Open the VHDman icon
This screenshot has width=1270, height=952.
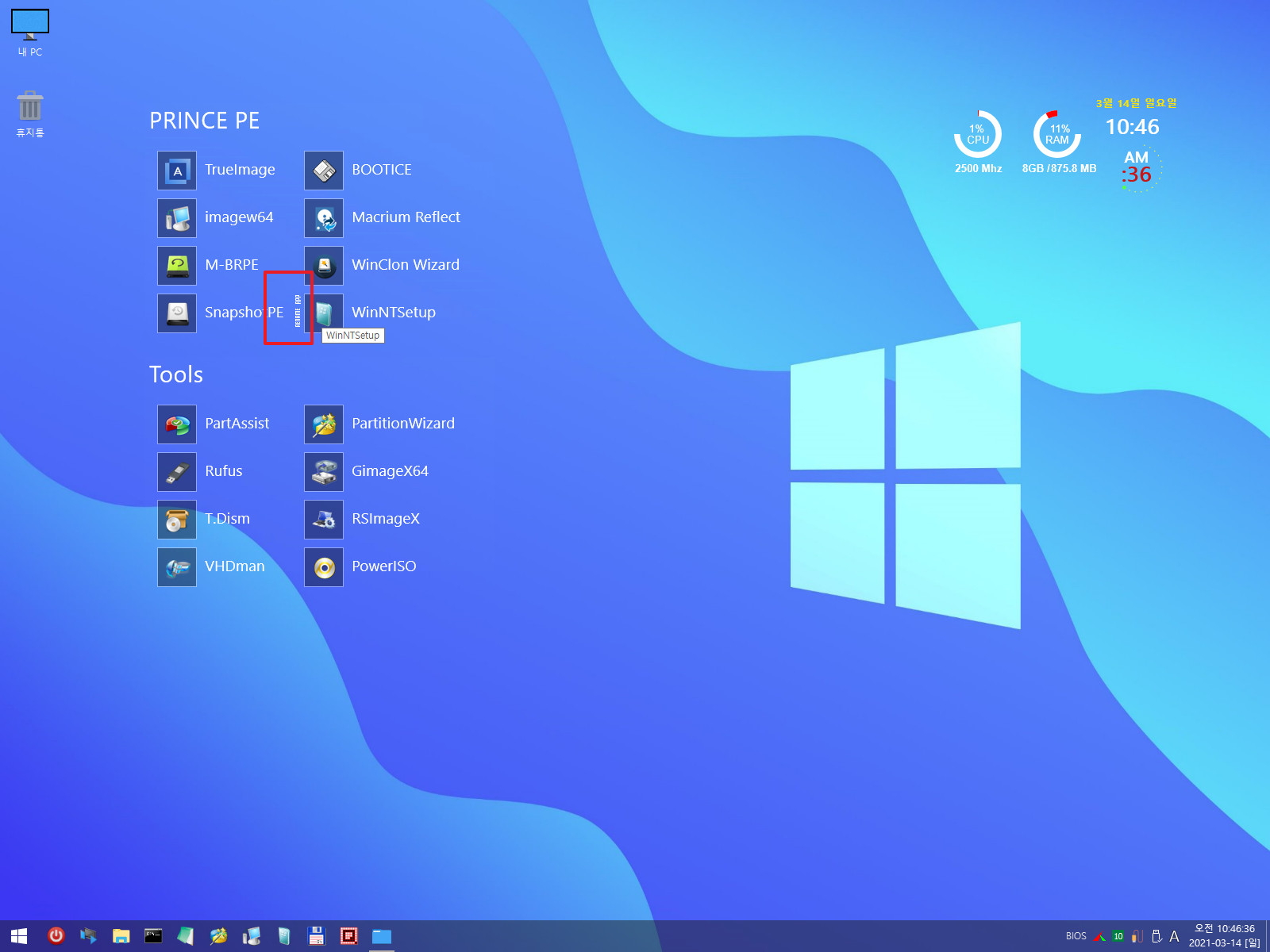(x=177, y=567)
